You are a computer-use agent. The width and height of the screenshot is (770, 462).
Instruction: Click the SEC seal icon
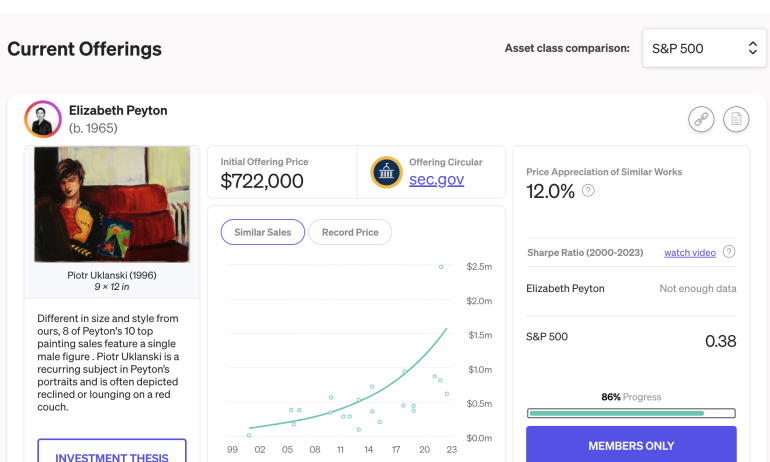click(x=385, y=172)
